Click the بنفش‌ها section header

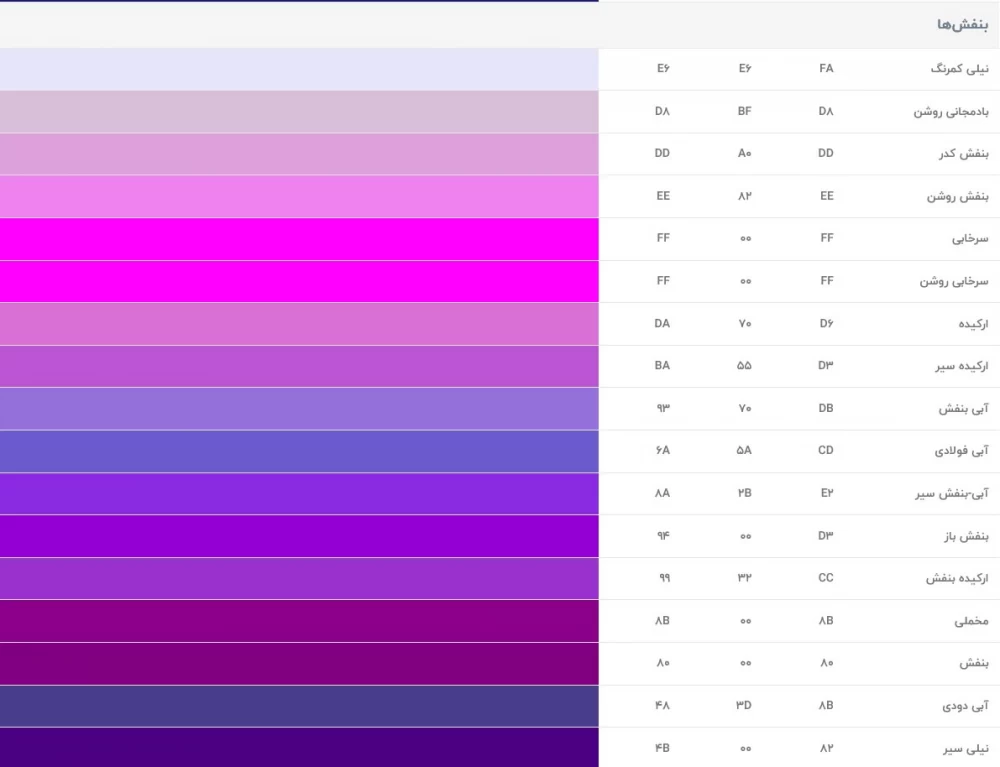962,25
